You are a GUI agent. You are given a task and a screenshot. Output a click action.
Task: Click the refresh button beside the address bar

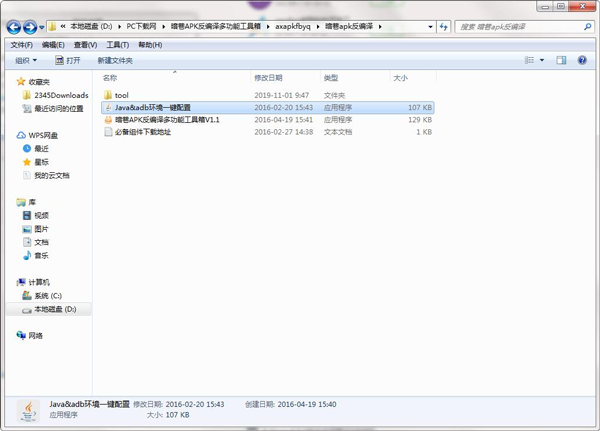point(443,27)
